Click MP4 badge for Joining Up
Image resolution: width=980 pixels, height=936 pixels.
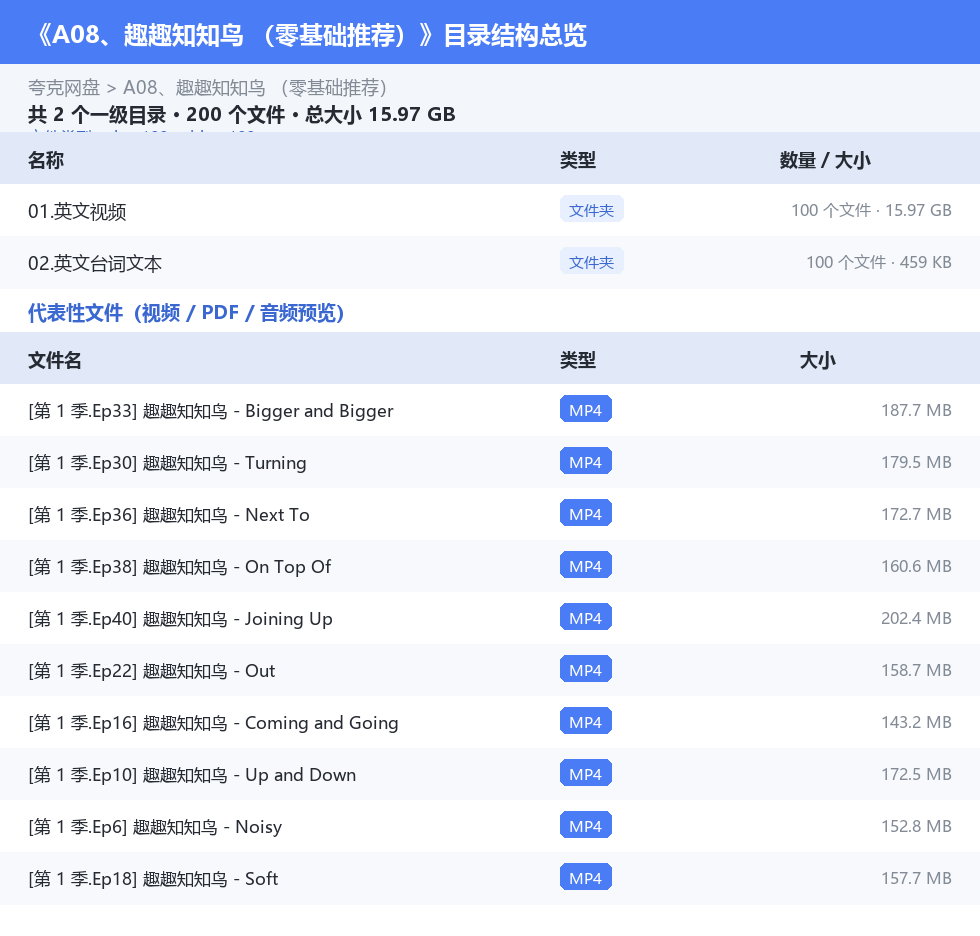pos(586,617)
